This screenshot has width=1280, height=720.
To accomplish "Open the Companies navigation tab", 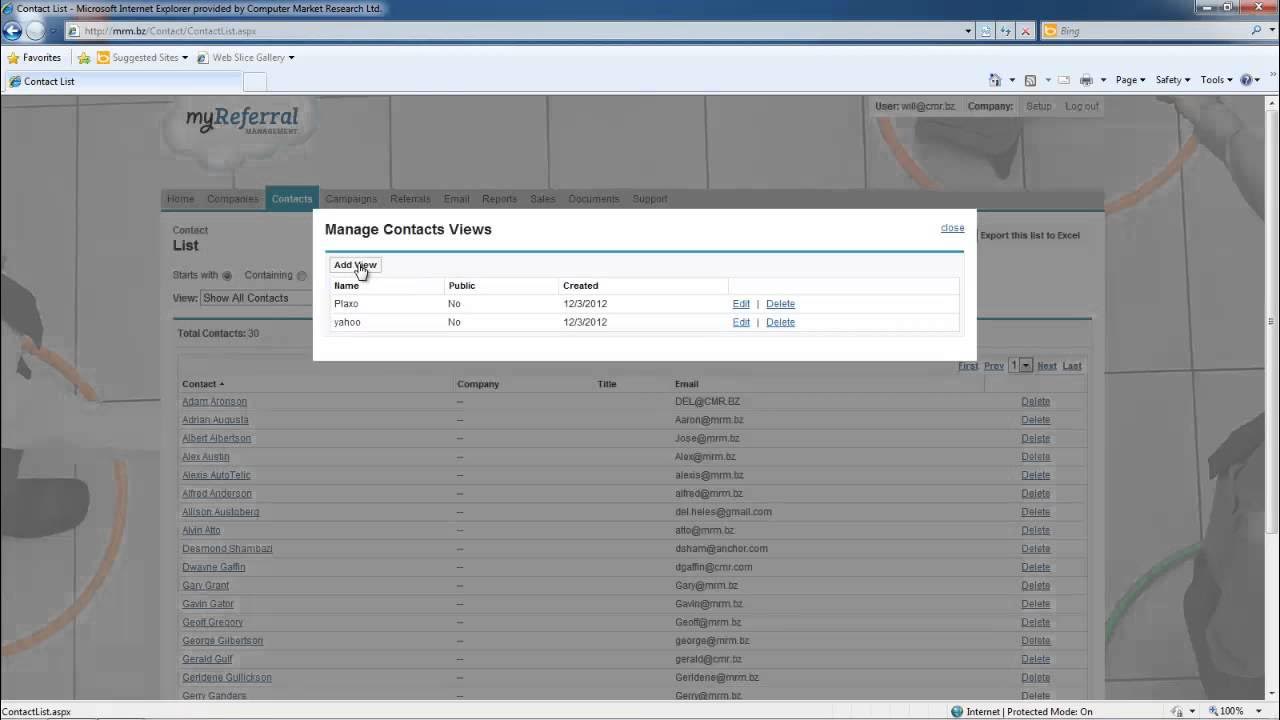I will click(233, 199).
